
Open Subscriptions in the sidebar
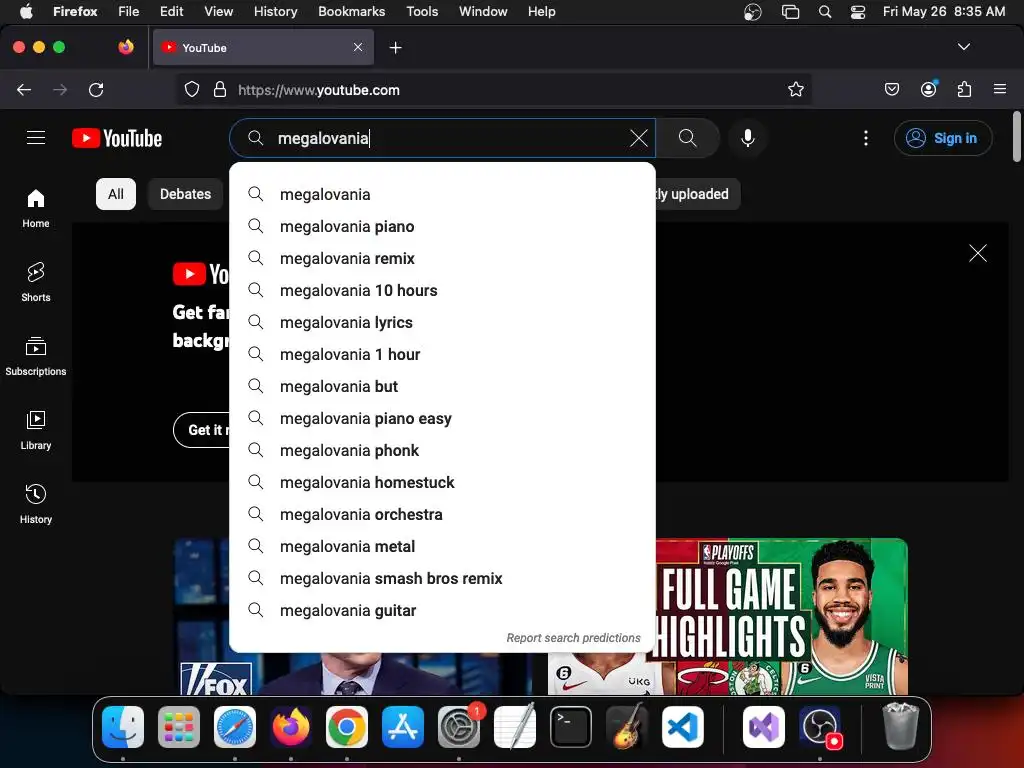[36, 356]
